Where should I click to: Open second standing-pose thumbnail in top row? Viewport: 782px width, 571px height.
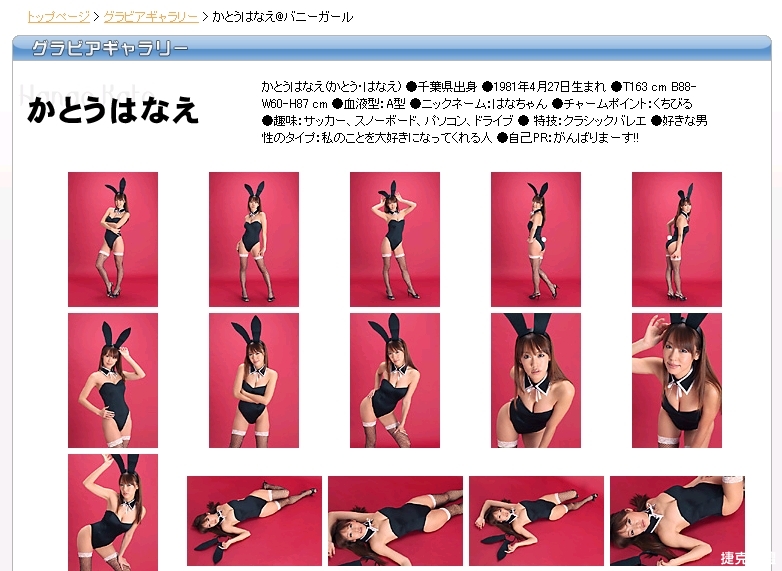coord(254,239)
